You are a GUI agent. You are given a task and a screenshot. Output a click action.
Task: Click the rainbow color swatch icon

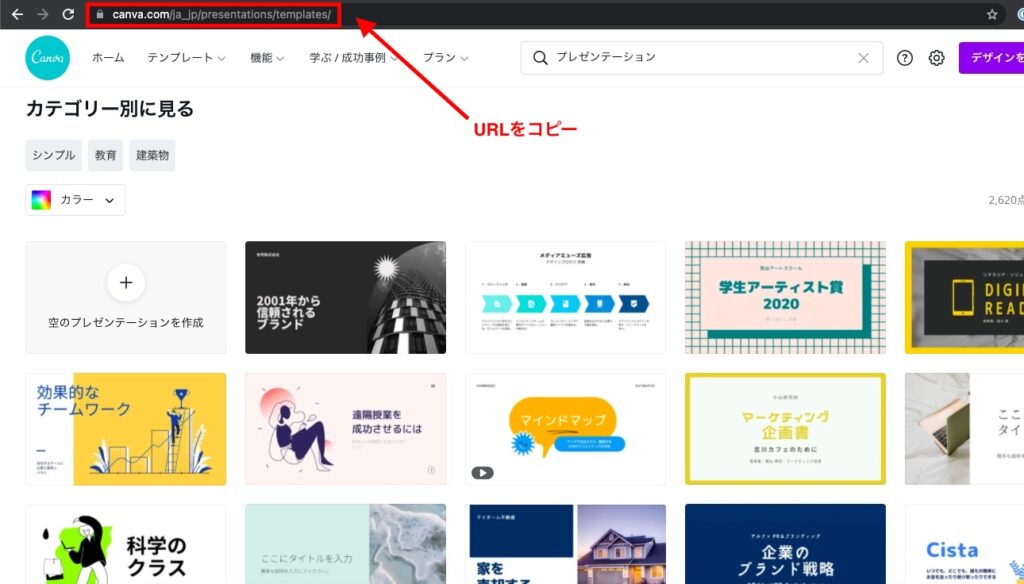(41, 200)
